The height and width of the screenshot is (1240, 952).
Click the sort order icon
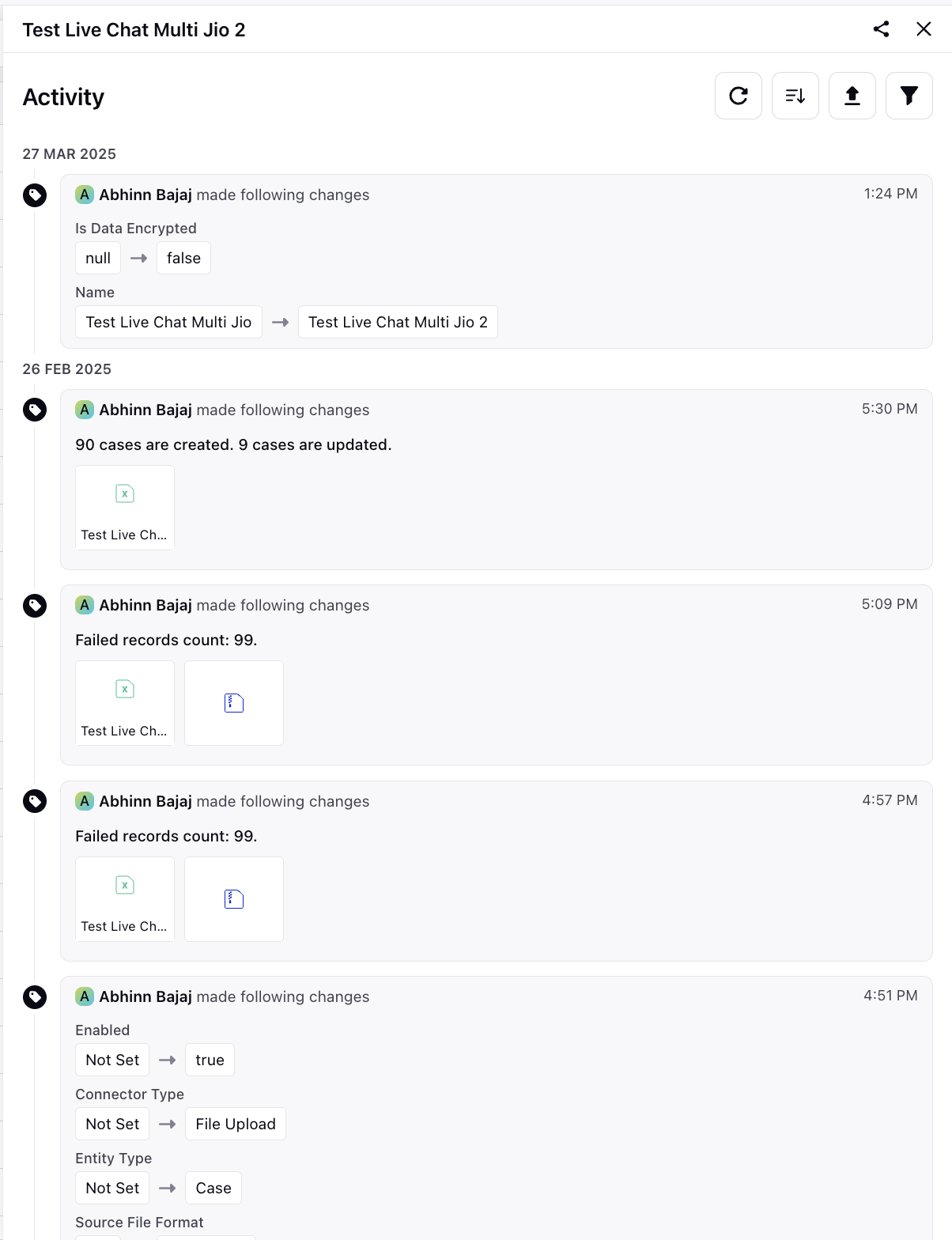[x=795, y=96]
